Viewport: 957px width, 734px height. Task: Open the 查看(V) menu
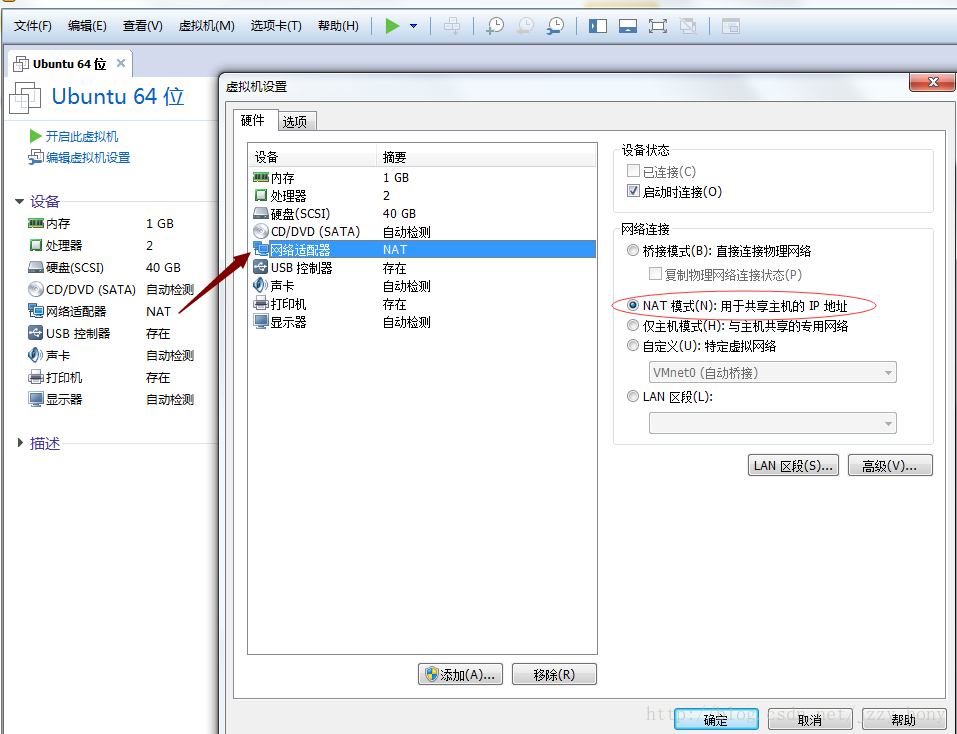142,26
